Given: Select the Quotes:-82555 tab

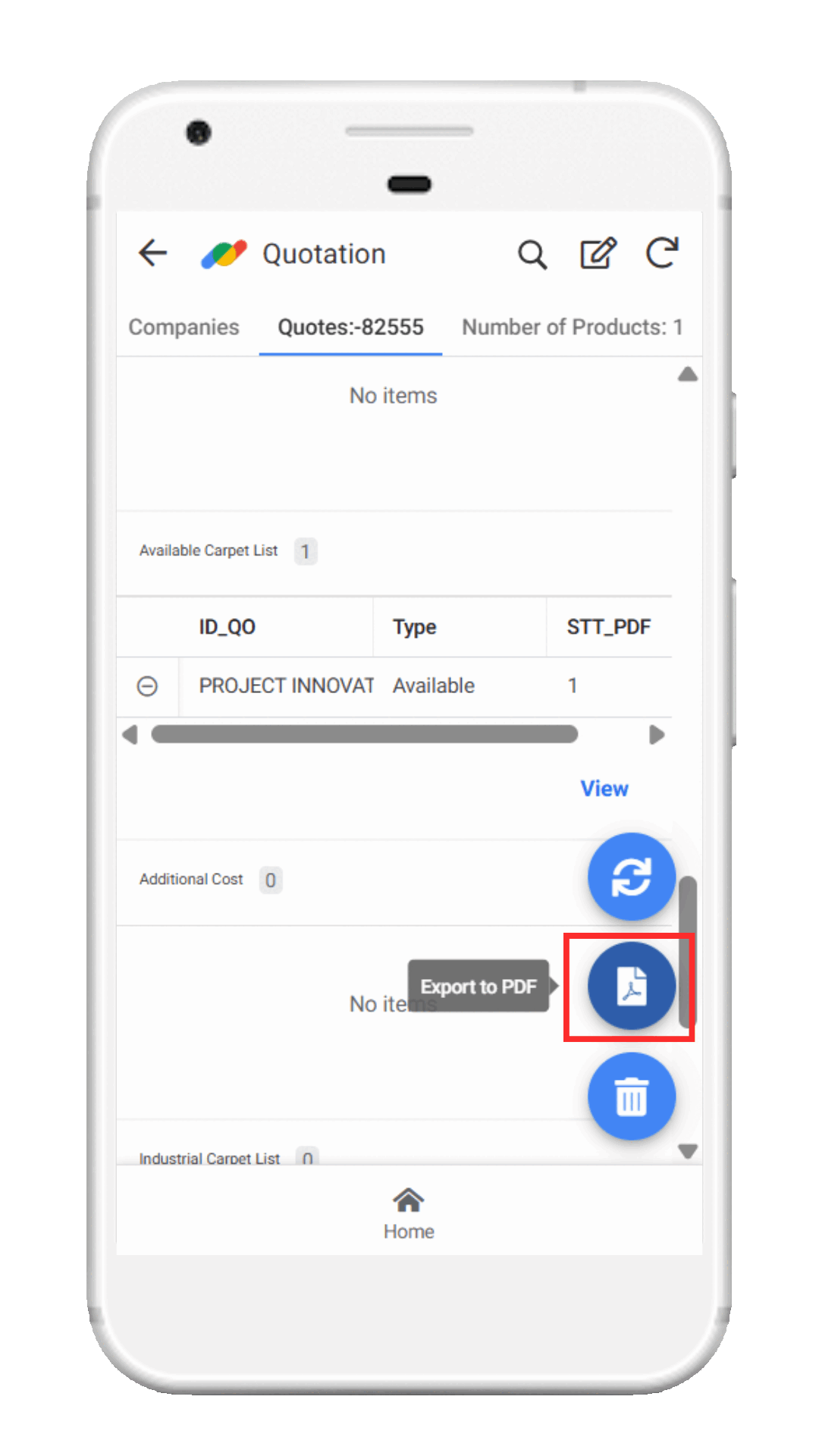Looking at the screenshot, I should coord(350,327).
